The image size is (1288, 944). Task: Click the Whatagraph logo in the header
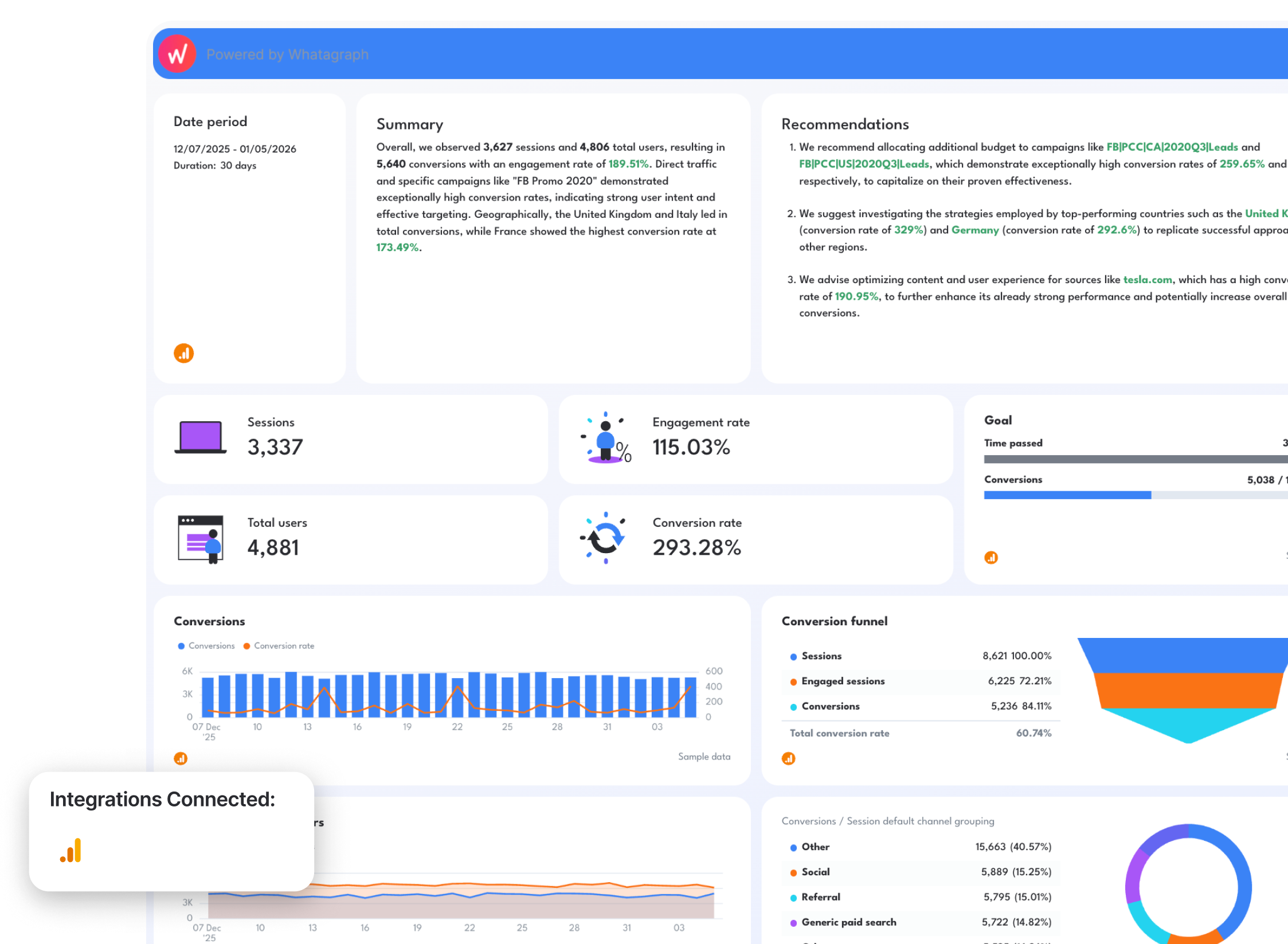tap(178, 53)
